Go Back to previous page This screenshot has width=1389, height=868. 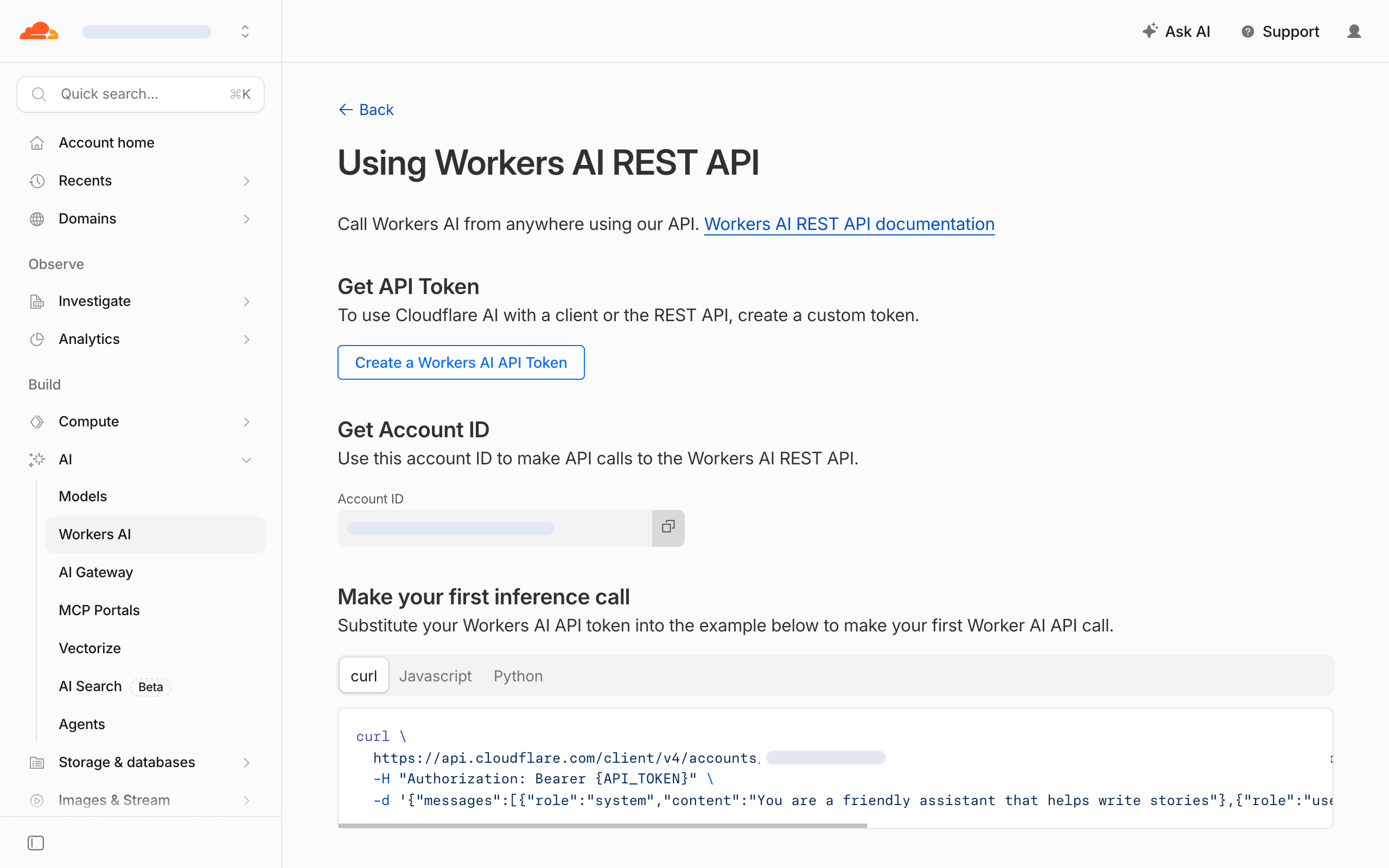pyautogui.click(x=366, y=110)
